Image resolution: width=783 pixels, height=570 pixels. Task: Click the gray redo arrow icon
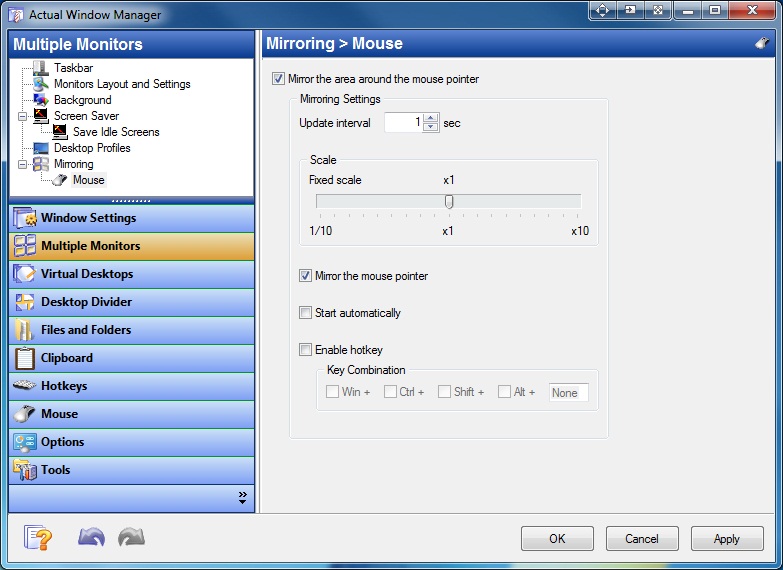[x=131, y=537]
